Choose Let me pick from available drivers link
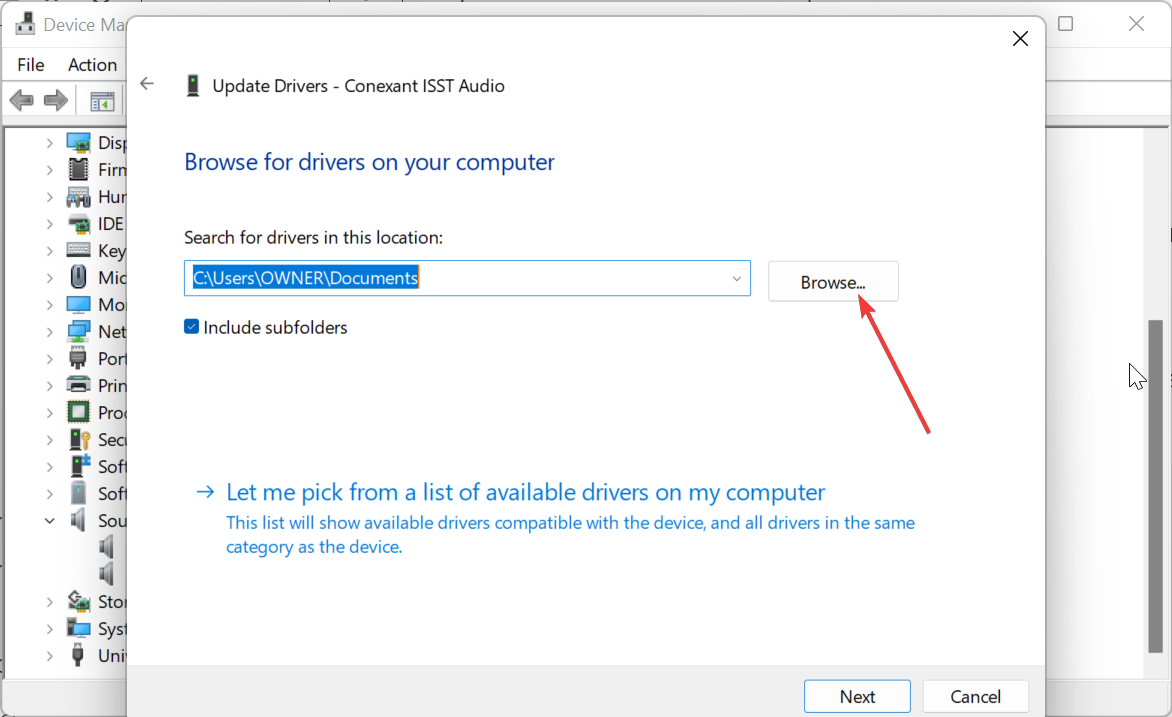This screenshot has height=717, width=1172. tap(525, 492)
